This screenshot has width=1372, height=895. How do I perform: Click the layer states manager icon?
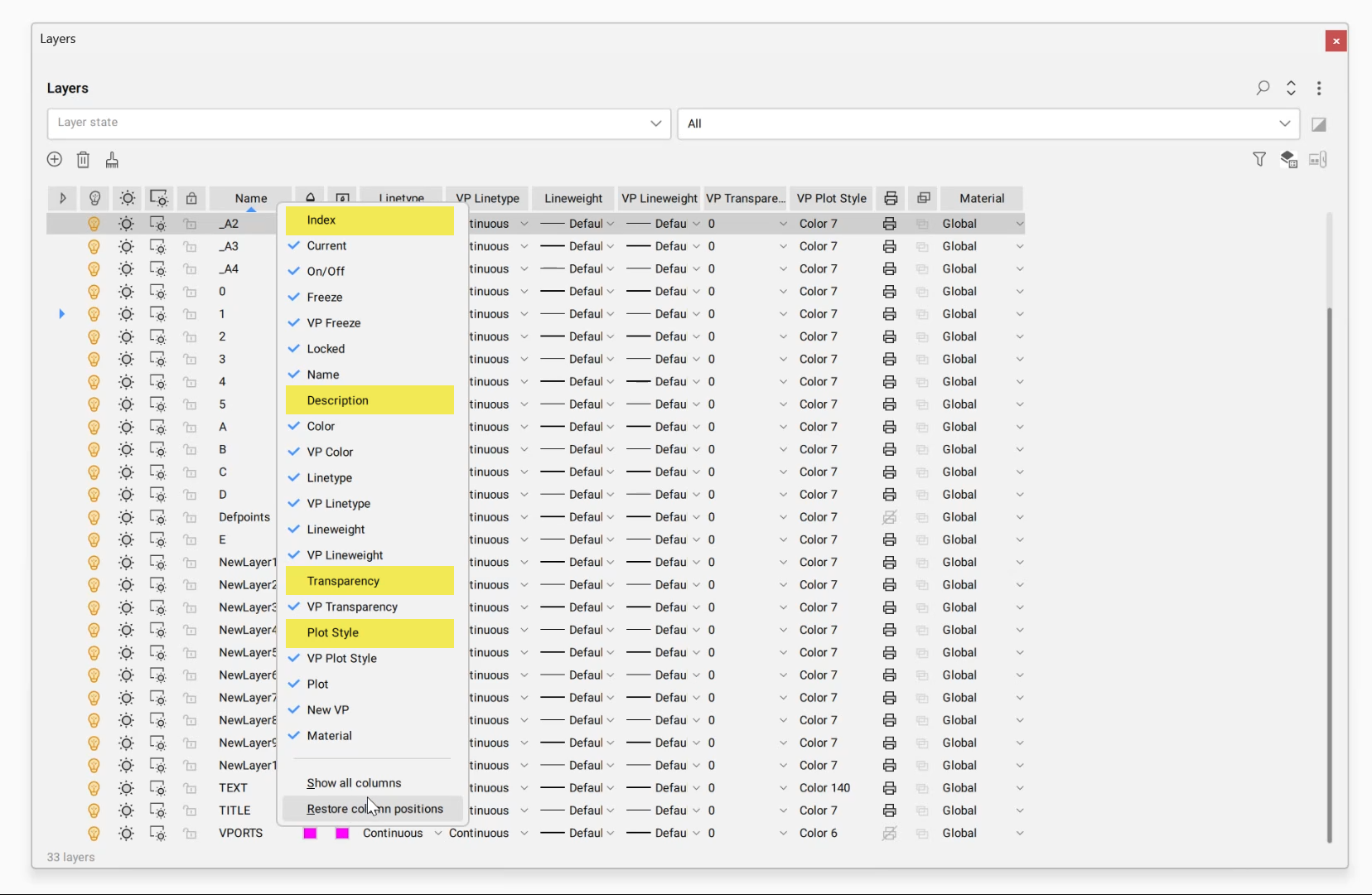(x=1288, y=159)
